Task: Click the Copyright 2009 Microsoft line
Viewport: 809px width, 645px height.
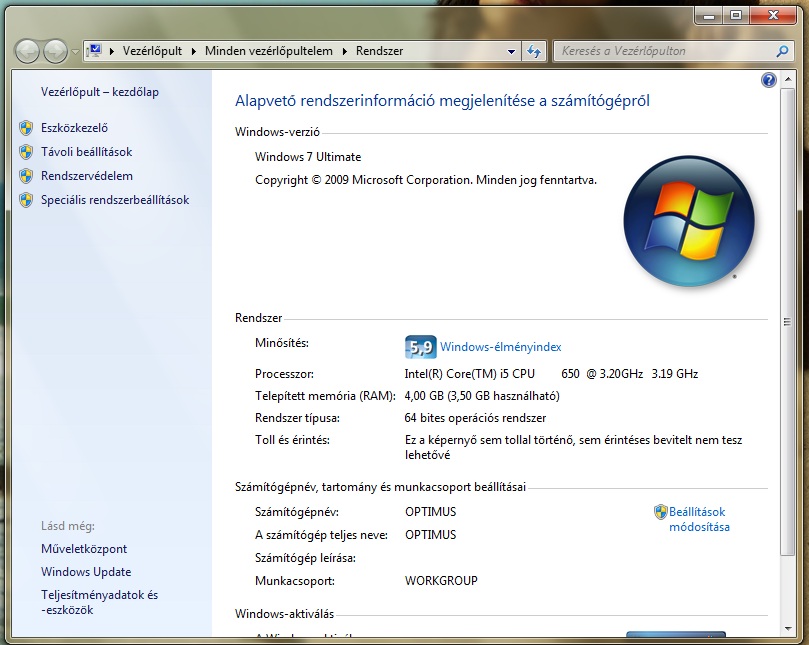Action: pos(426,180)
